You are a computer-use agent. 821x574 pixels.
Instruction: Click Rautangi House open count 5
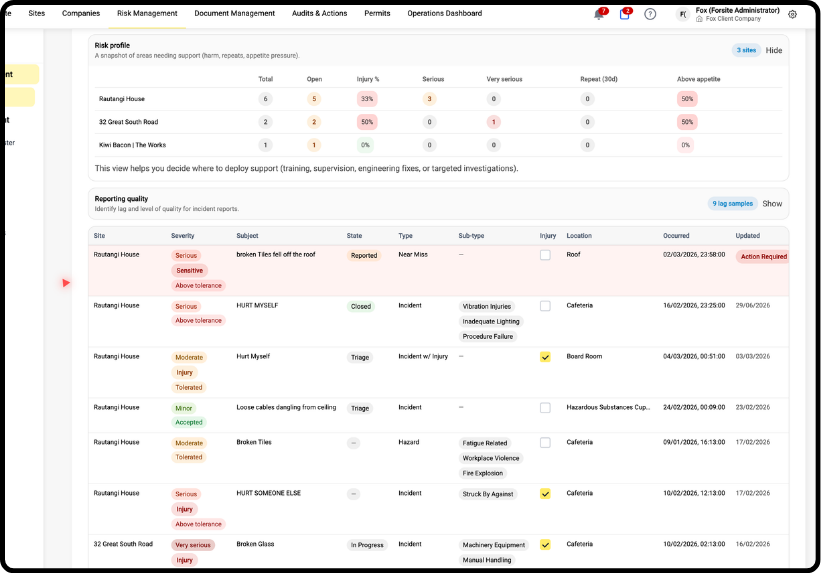pos(314,99)
